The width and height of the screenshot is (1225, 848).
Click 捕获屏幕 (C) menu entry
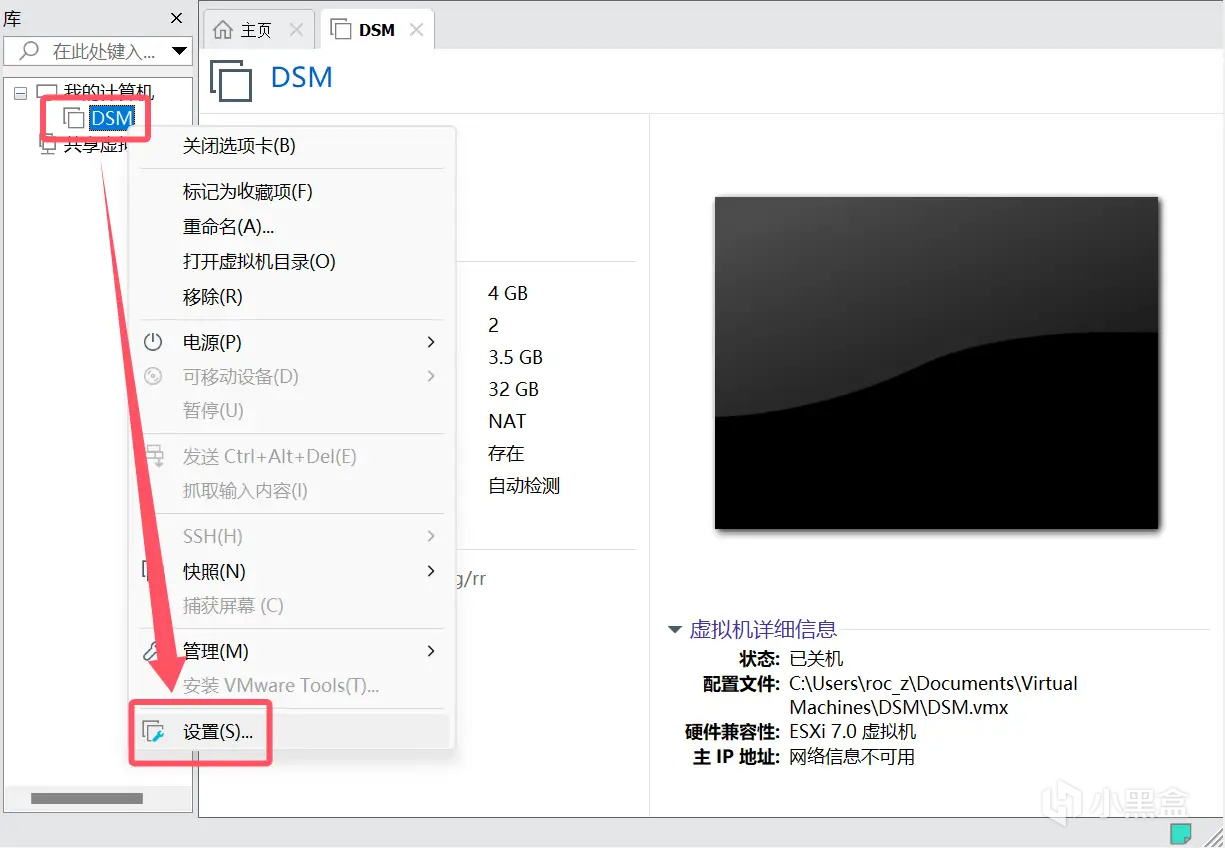tap(292, 605)
